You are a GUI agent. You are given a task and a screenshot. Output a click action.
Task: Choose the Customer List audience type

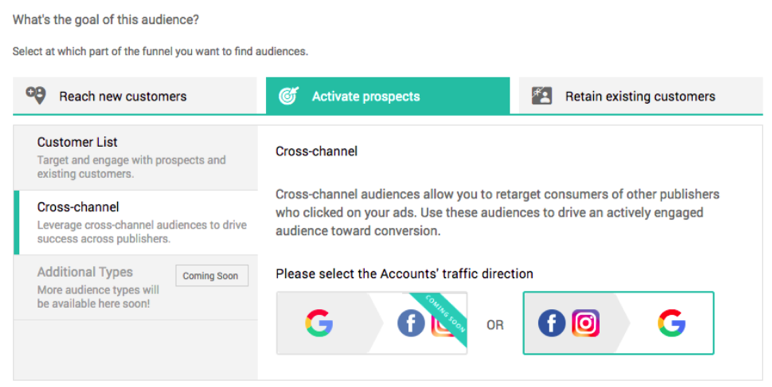(x=136, y=158)
